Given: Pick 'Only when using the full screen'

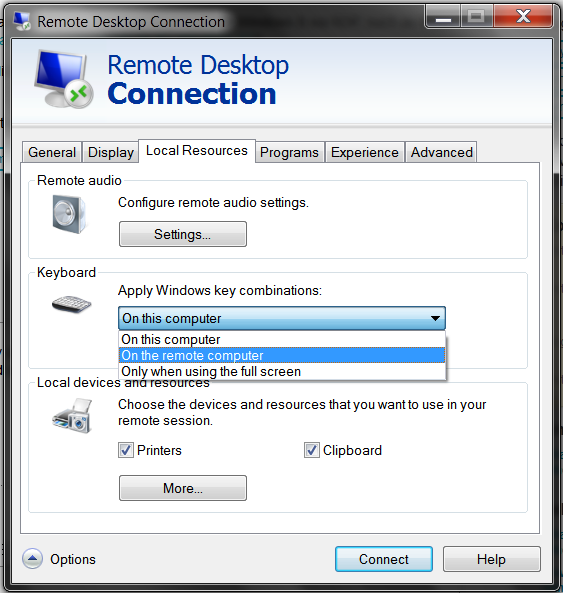Looking at the screenshot, I should point(282,371).
